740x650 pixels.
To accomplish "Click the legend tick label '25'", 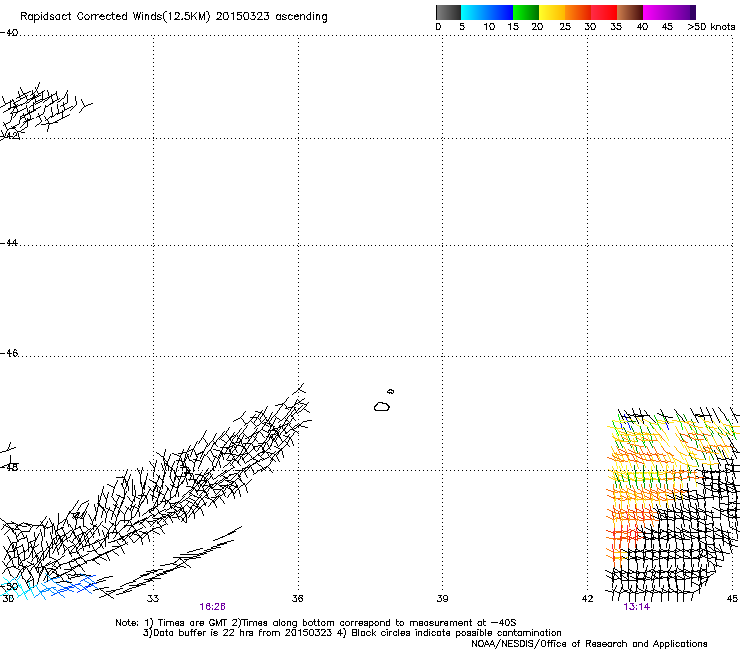I will click(x=565, y=27).
